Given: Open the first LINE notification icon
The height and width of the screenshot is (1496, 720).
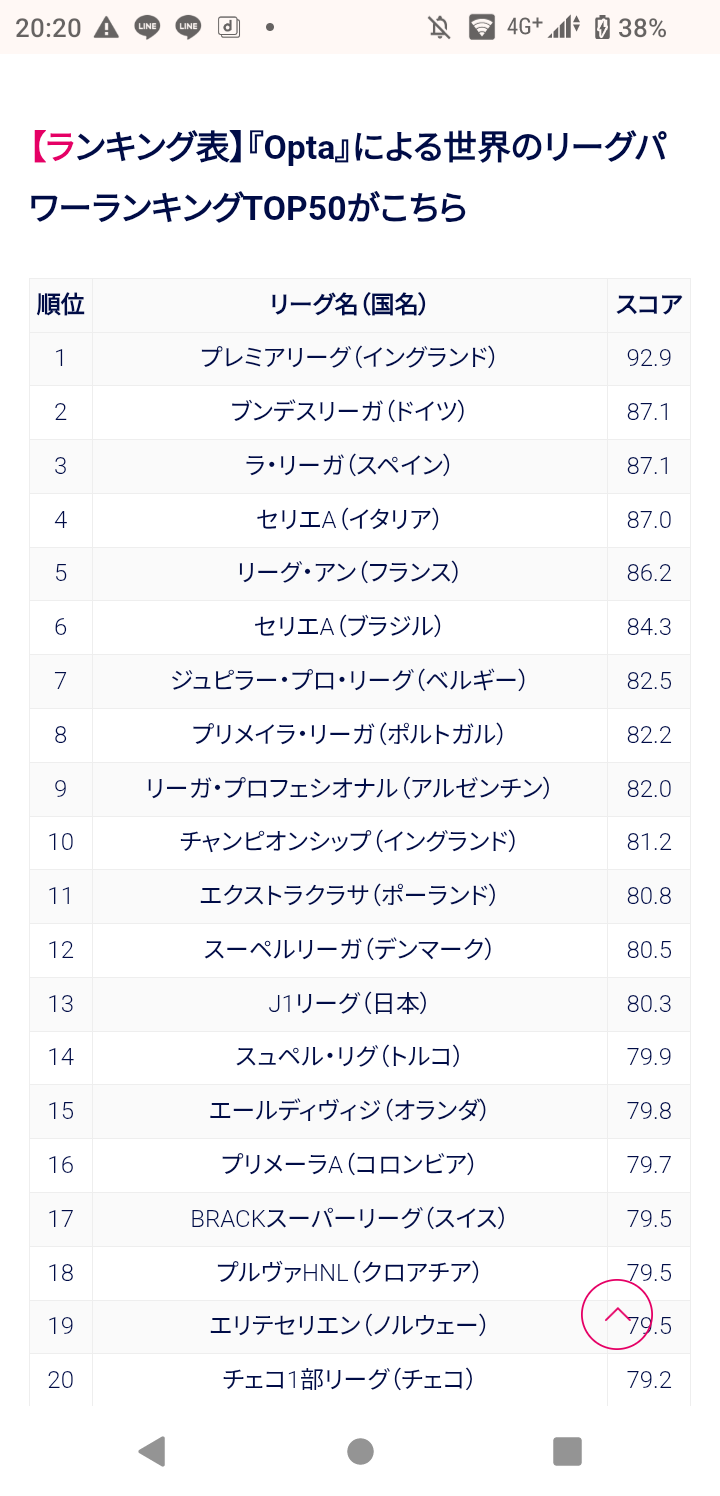Looking at the screenshot, I should tap(148, 27).
